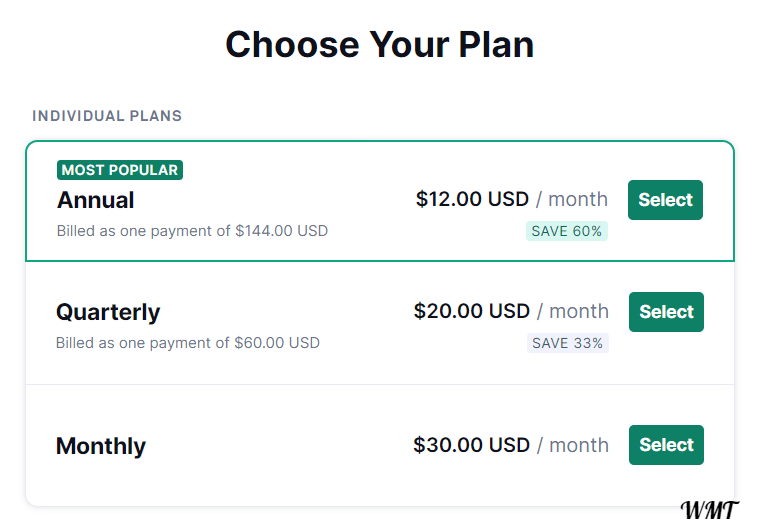Click the $144.00 USD billing note
Screen dimensions: 762x527
(192, 231)
